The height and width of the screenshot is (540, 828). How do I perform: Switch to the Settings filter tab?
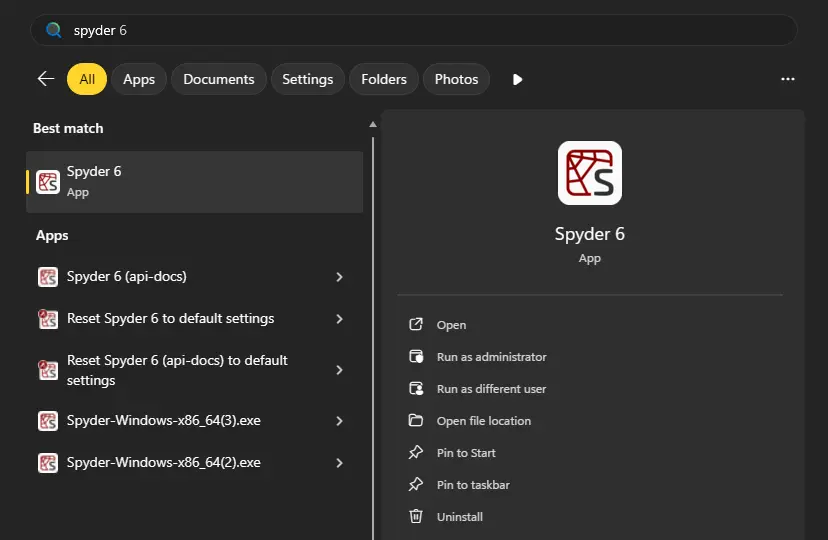(307, 79)
